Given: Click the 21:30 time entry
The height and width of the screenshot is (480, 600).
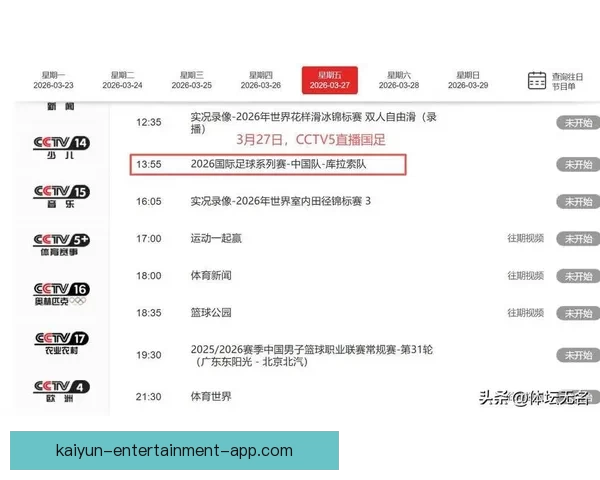Looking at the screenshot, I should click(x=149, y=397).
